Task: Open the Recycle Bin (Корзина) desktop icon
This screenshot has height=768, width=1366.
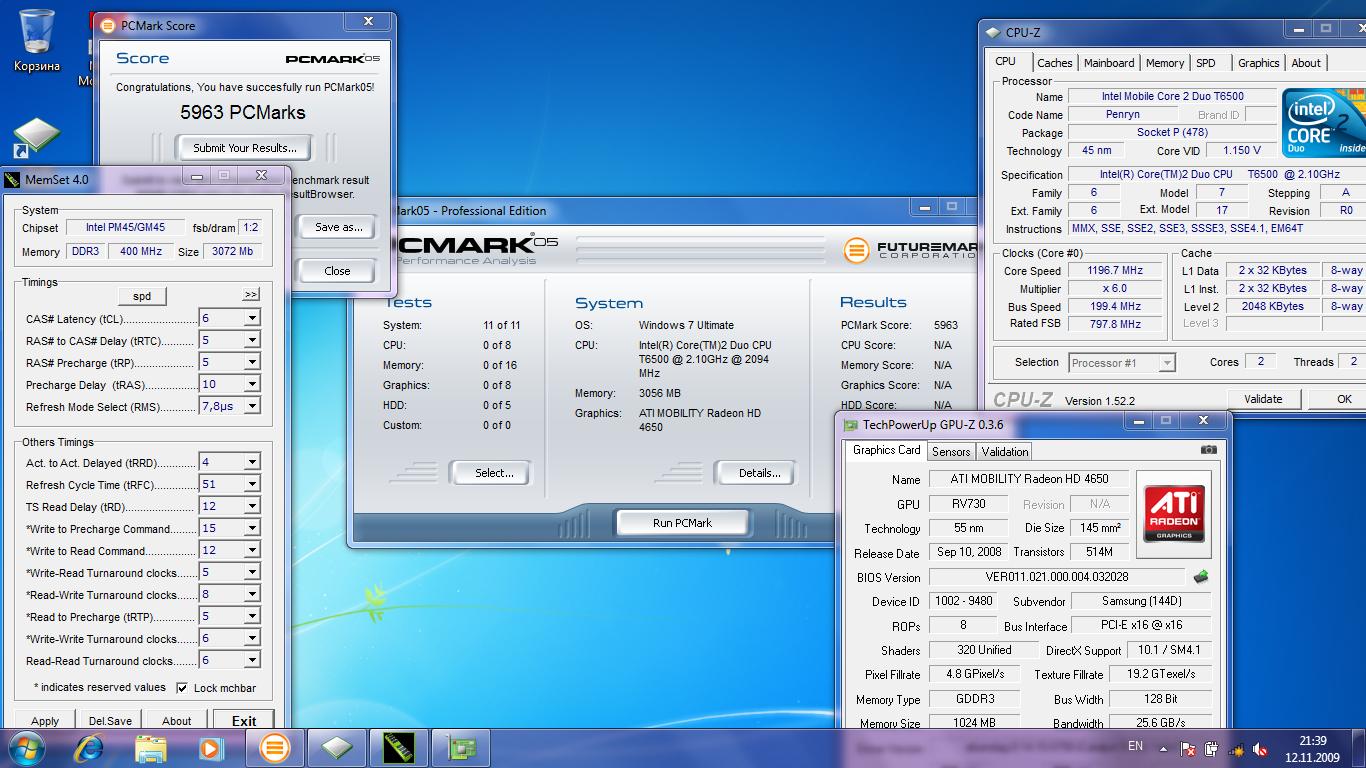Action: pos(37,40)
